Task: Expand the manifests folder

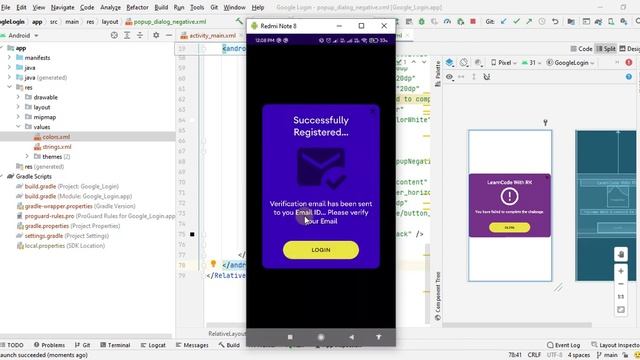Action: point(9,58)
